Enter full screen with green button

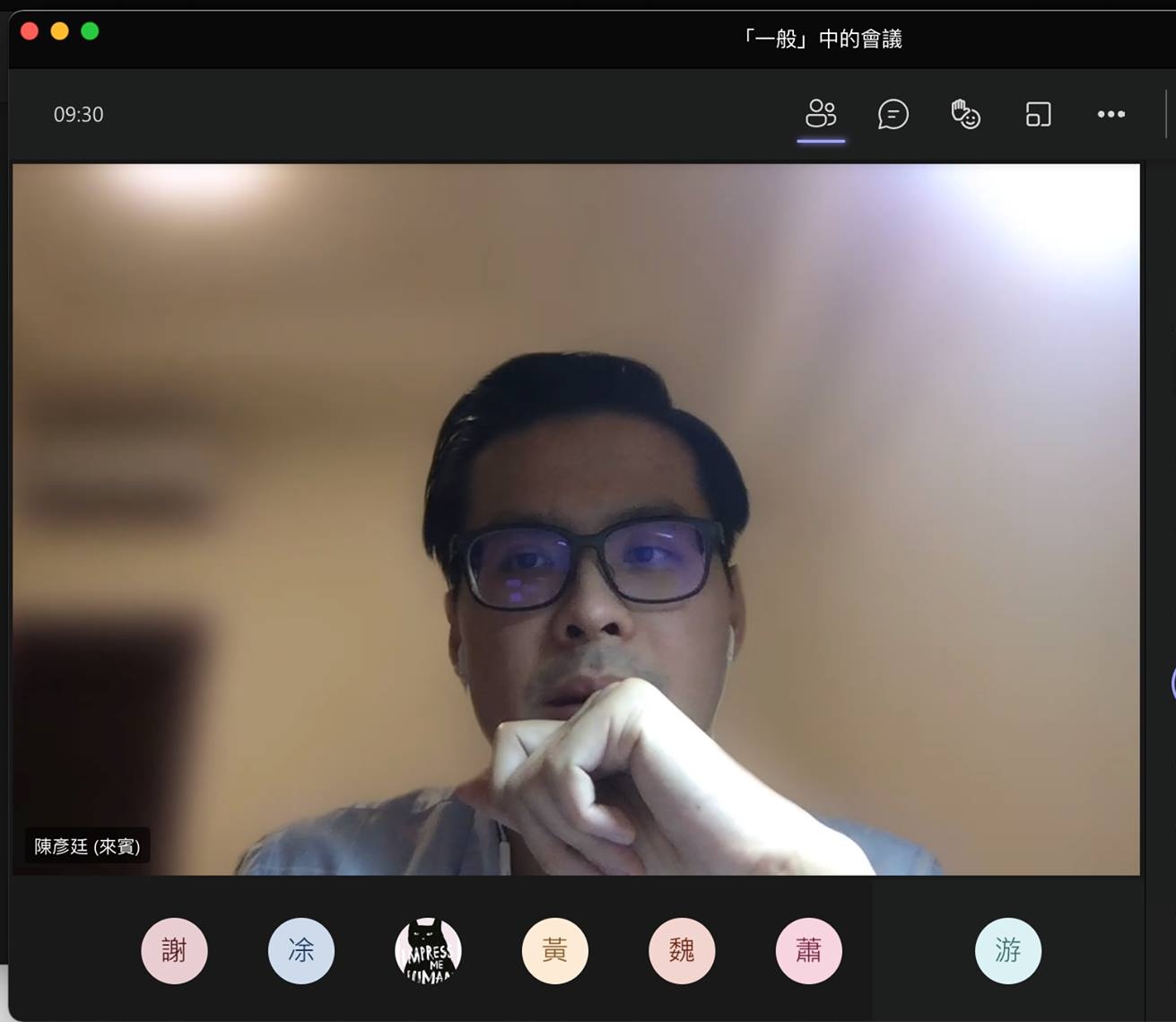90,31
